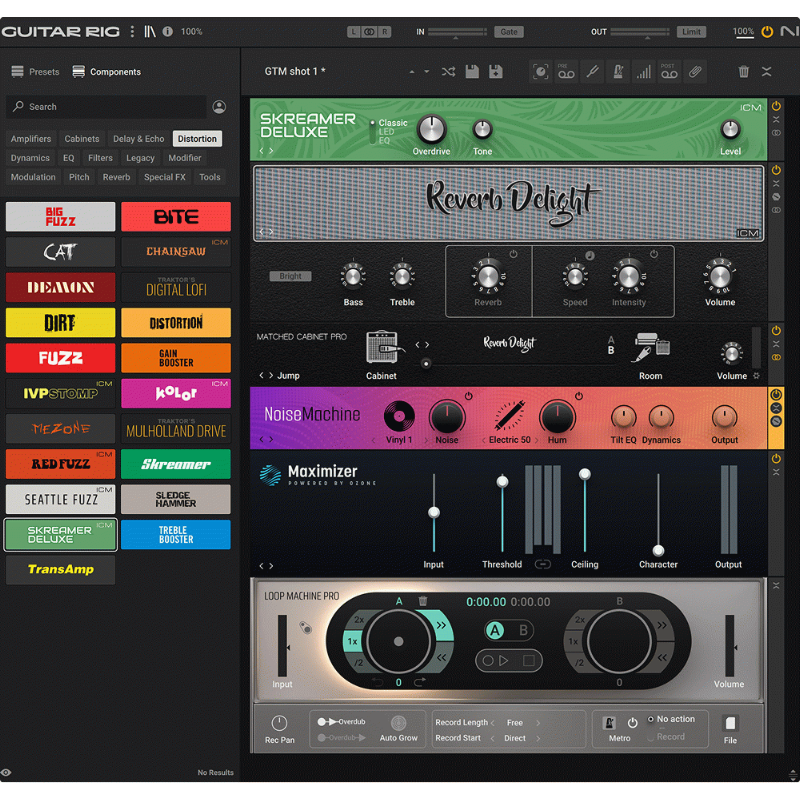Open the metronome tool in toolbar
This screenshot has width=800, height=800.
(x=618, y=71)
